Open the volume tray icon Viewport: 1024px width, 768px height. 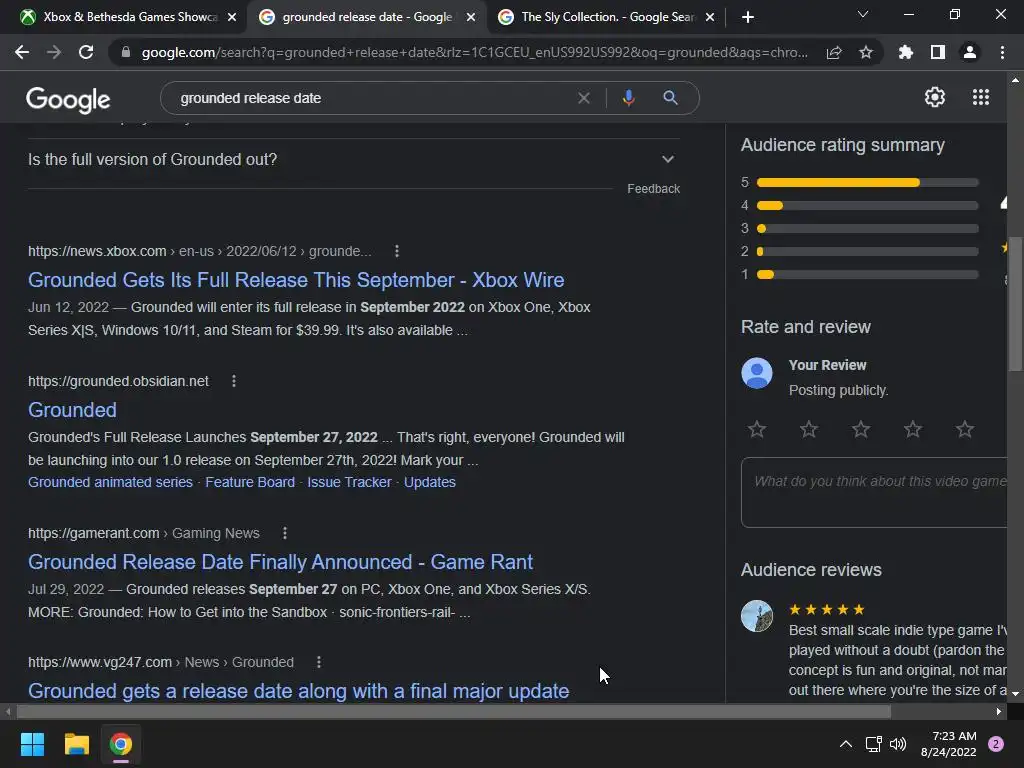[x=899, y=744]
